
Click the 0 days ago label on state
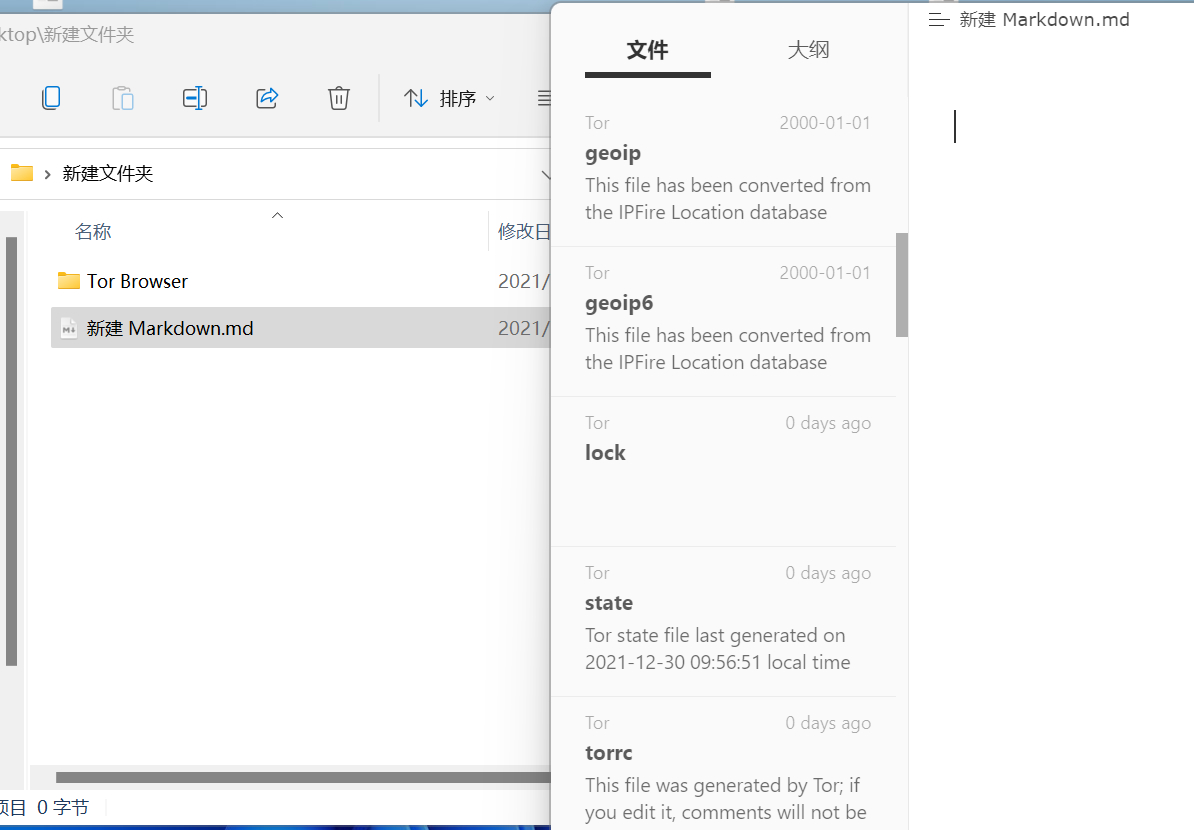pyautogui.click(x=828, y=573)
